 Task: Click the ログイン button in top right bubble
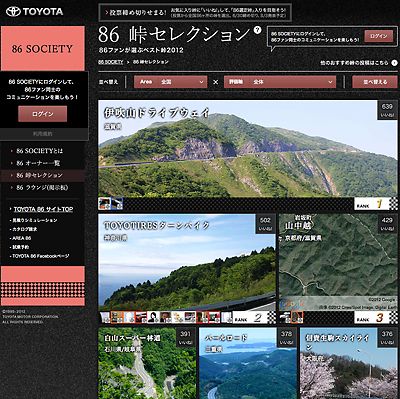[x=378, y=36]
